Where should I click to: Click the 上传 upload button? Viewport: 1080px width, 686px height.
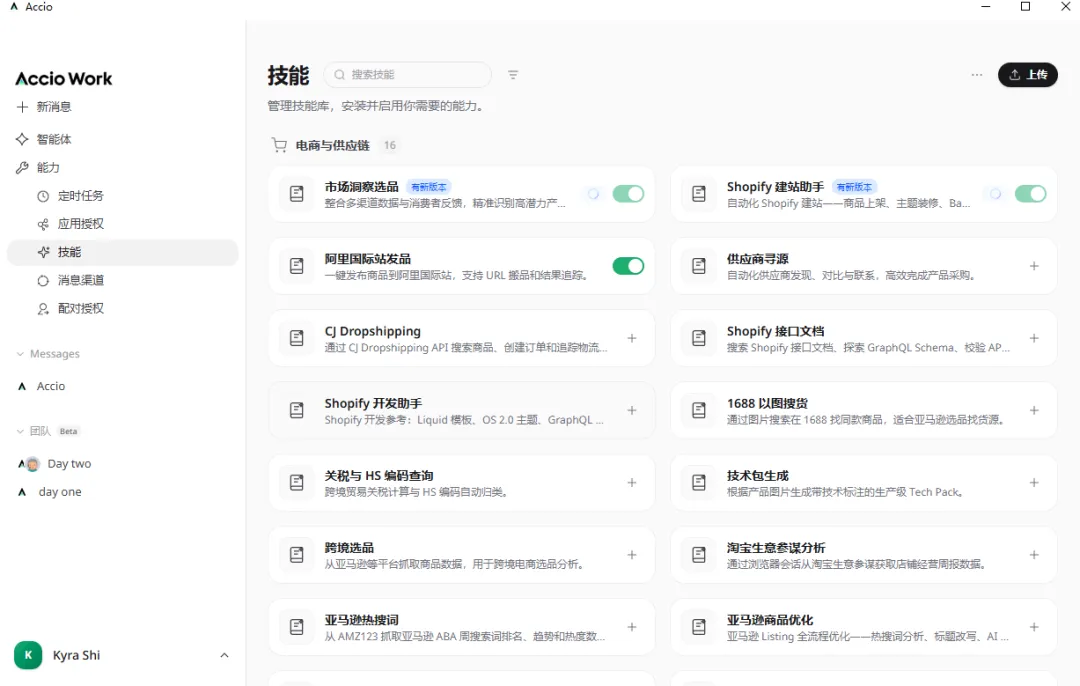click(1027, 75)
